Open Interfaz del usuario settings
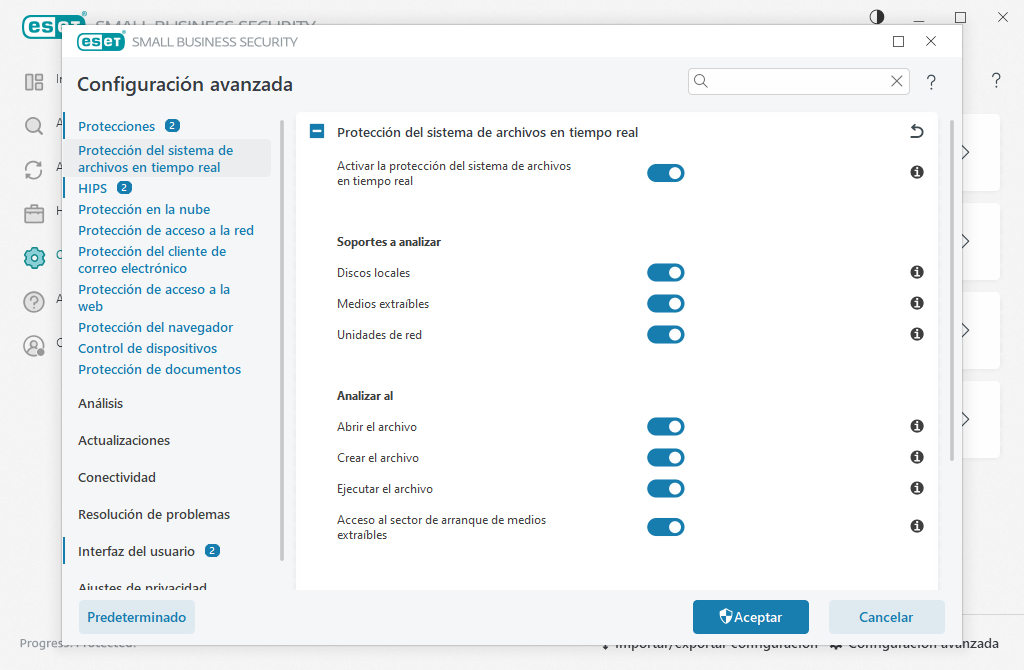This screenshot has height=670, width=1024. tap(135, 550)
